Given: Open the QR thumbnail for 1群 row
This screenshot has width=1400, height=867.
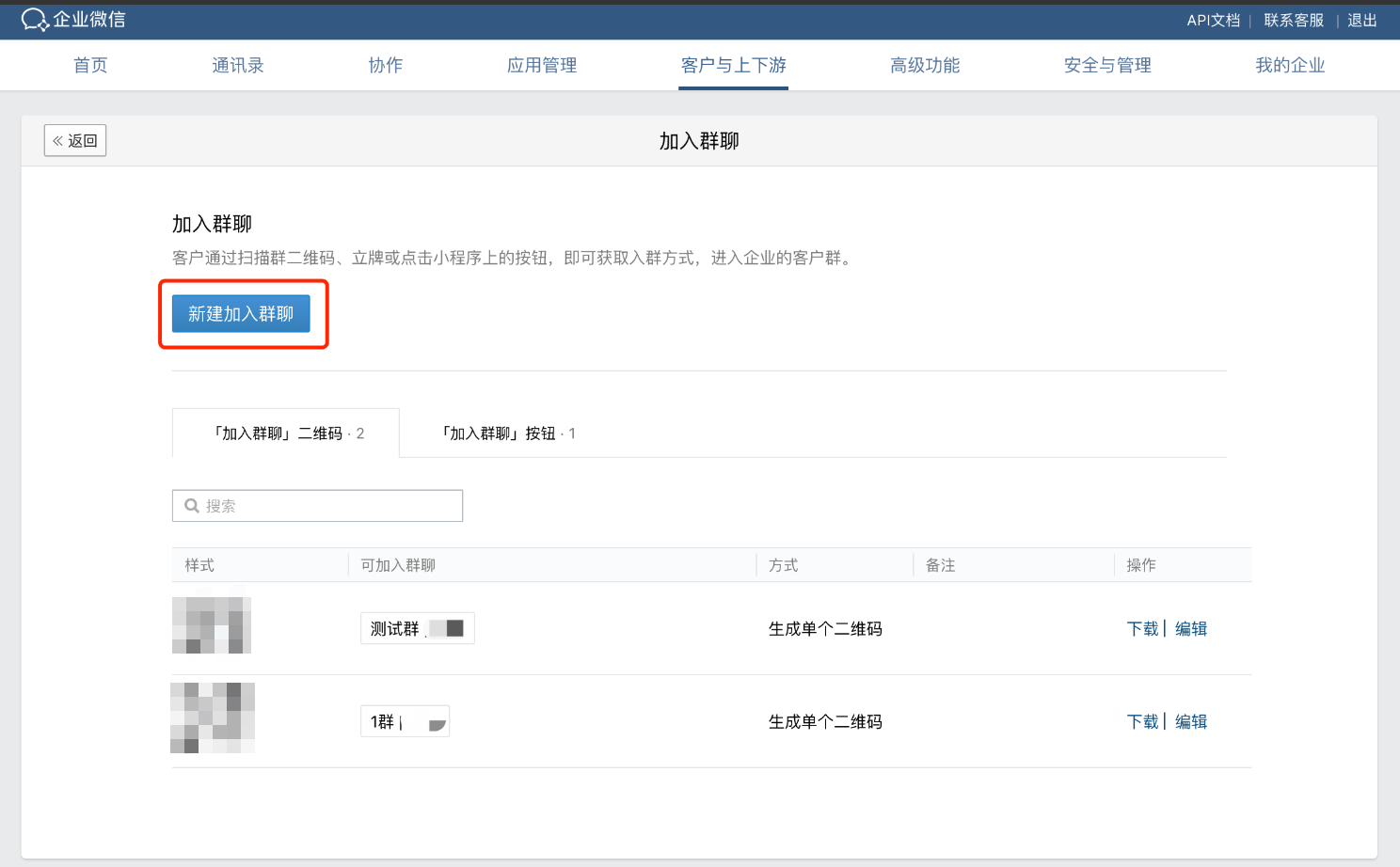Looking at the screenshot, I should [x=213, y=717].
